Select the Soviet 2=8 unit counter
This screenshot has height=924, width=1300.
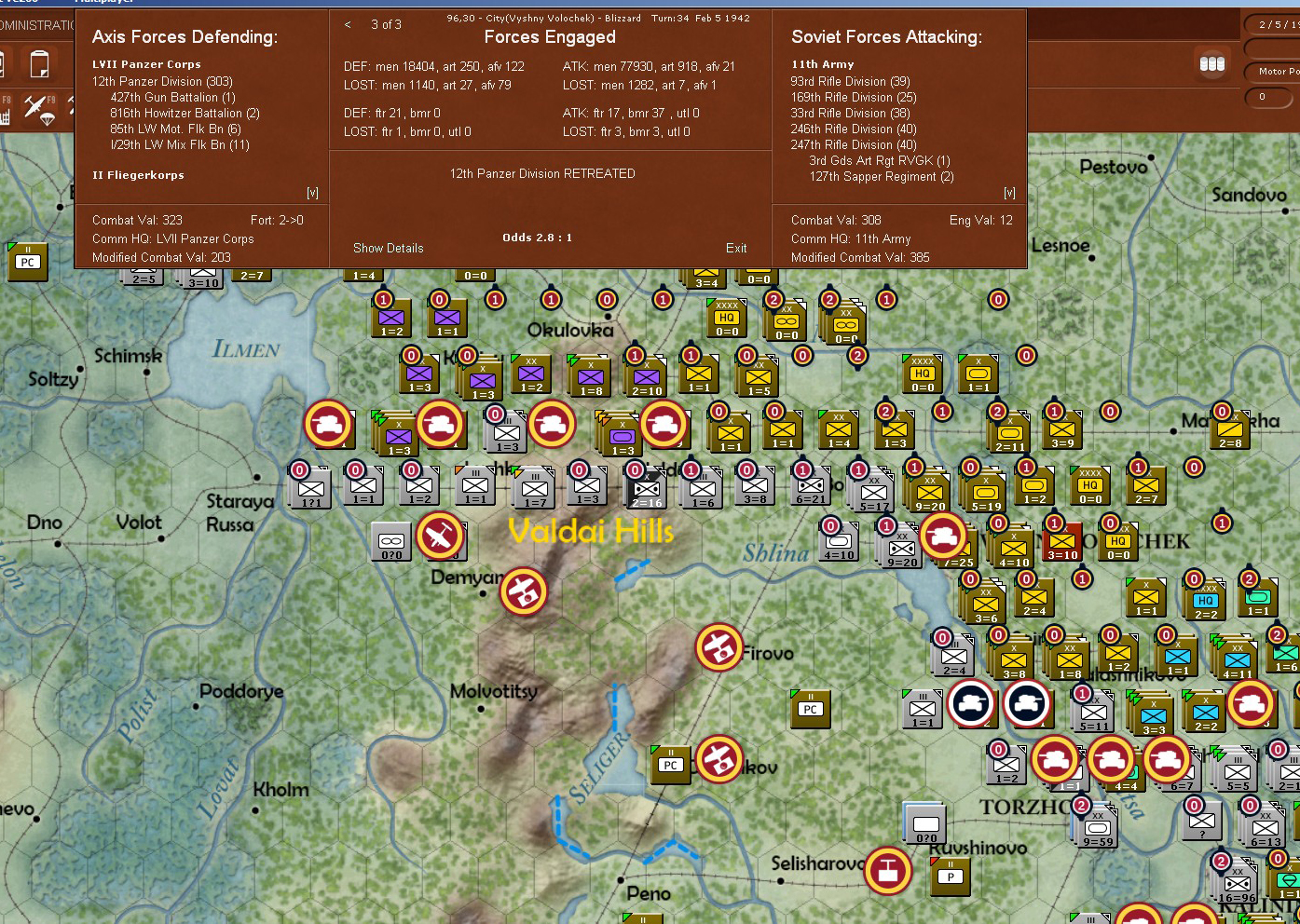pyautogui.click(x=1230, y=428)
